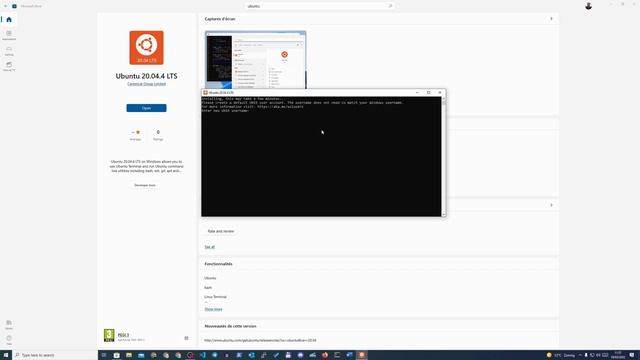
Task: Click the Rate and review button
Action: click(x=221, y=231)
